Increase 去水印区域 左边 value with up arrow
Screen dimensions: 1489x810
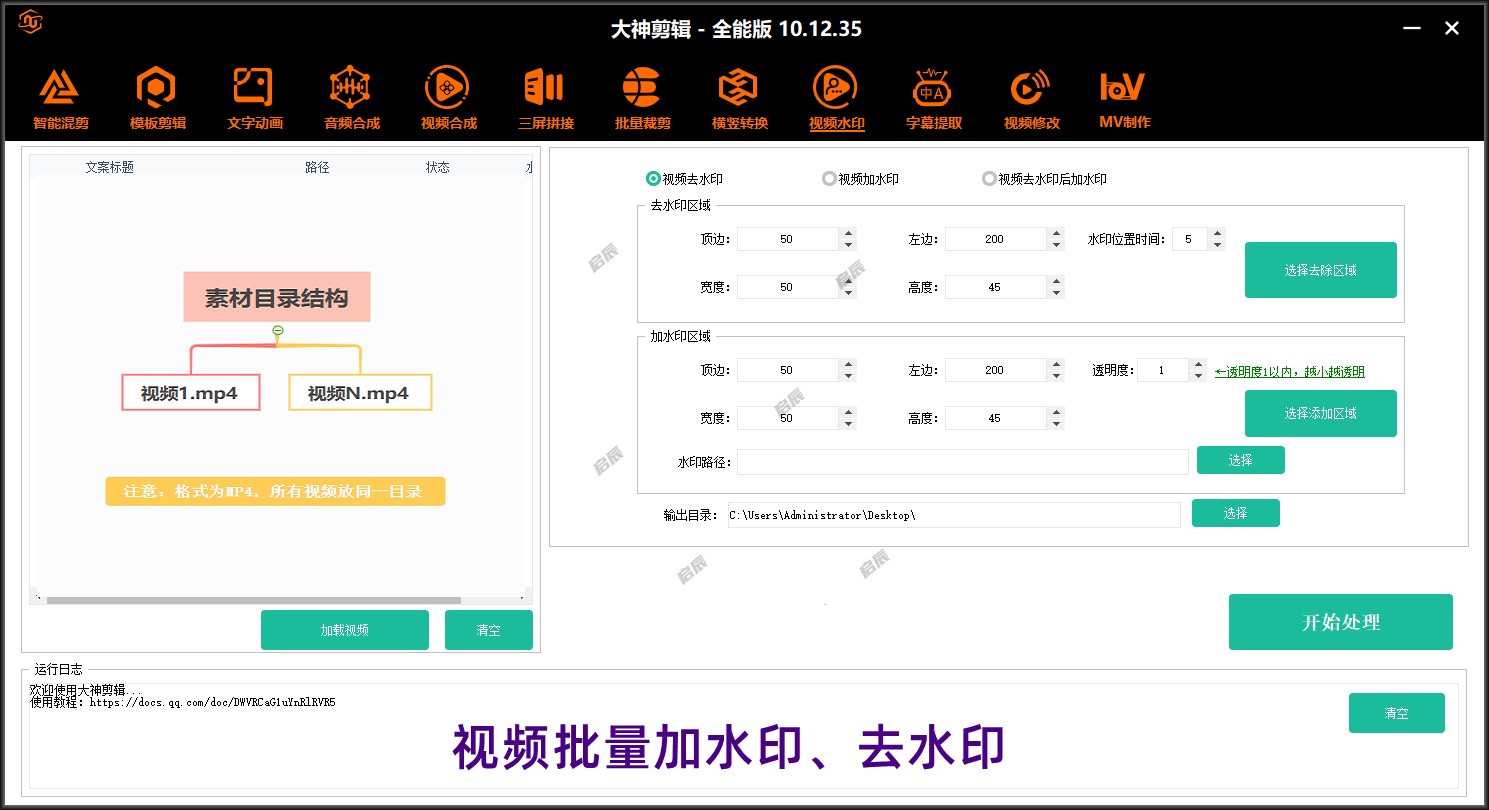[1056, 234]
